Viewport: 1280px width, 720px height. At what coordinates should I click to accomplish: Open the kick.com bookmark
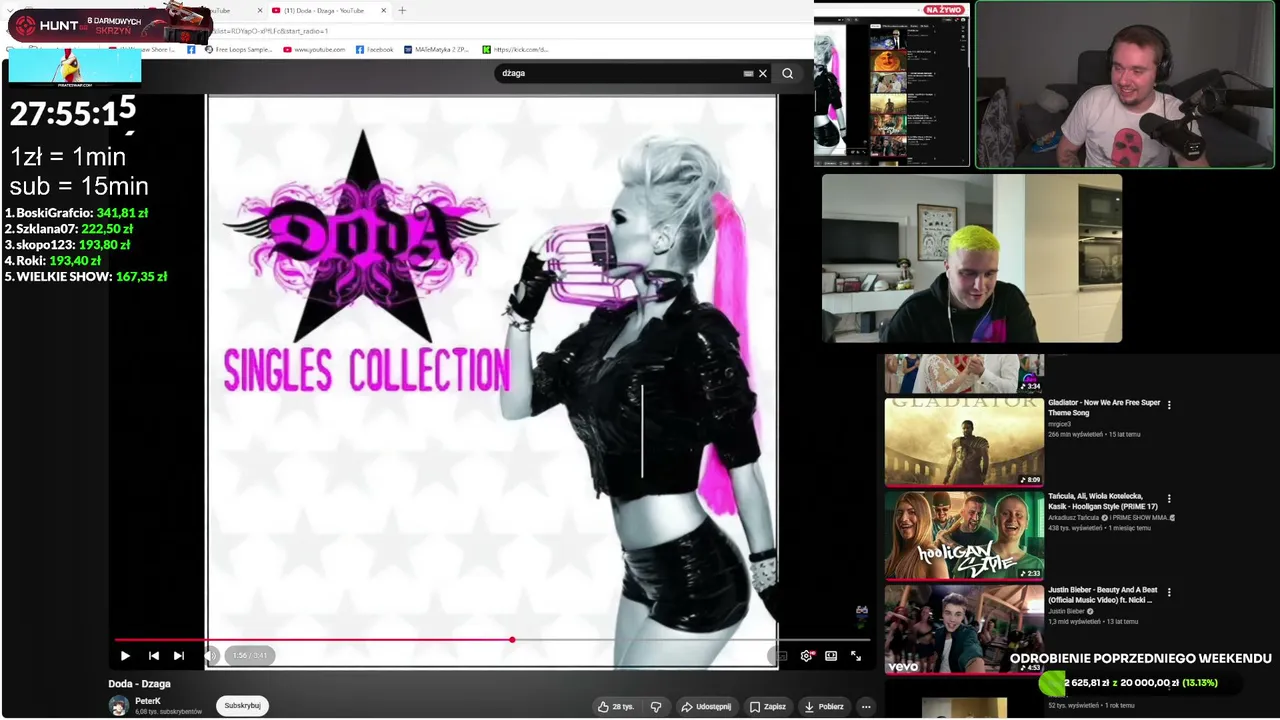pyautogui.click(x=515, y=49)
